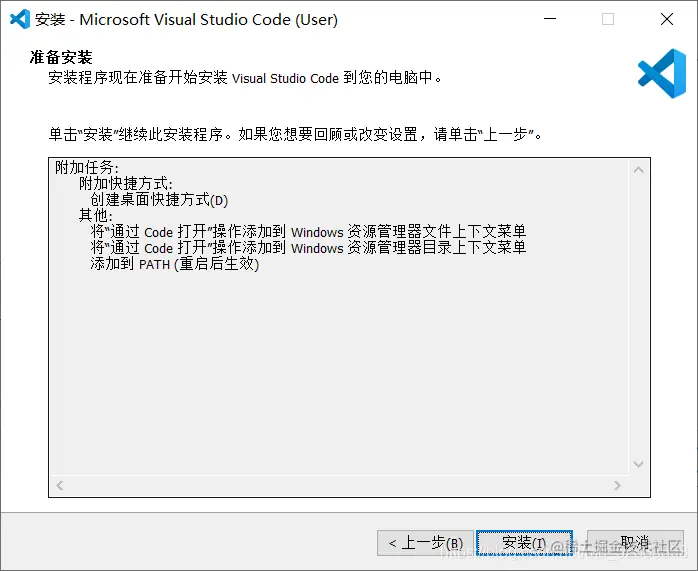Viewport: 698px width, 571px height.
Task: Click the horizontal scroll right arrow
Action: tap(617, 485)
